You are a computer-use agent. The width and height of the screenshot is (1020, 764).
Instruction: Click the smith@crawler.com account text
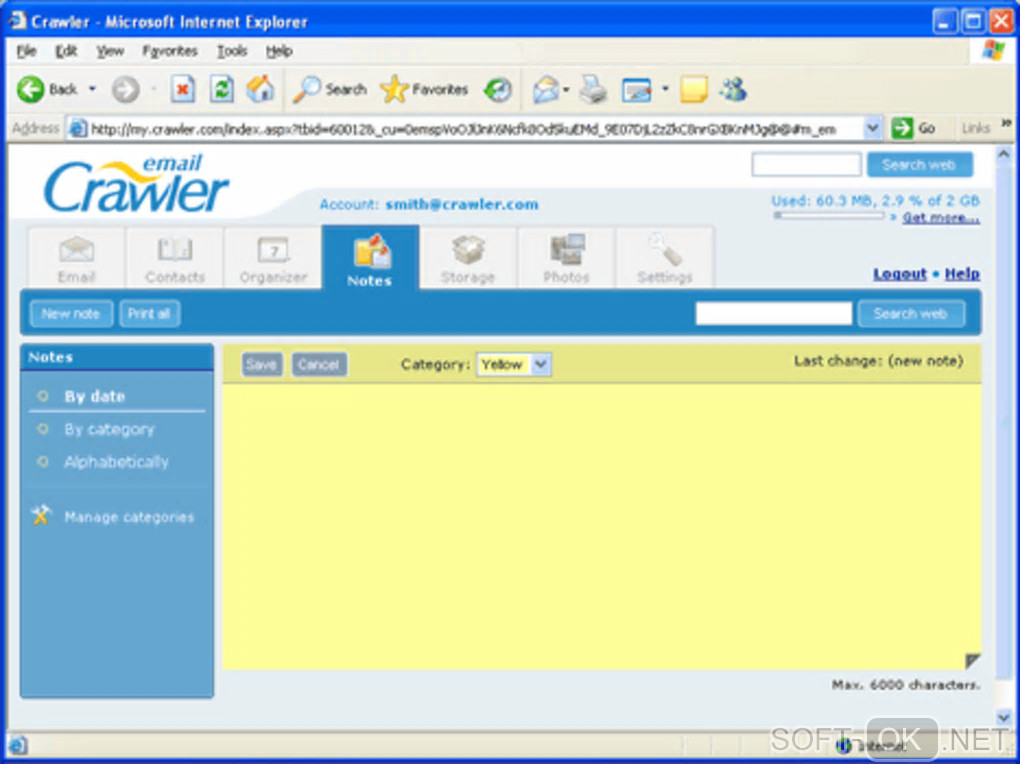point(462,204)
